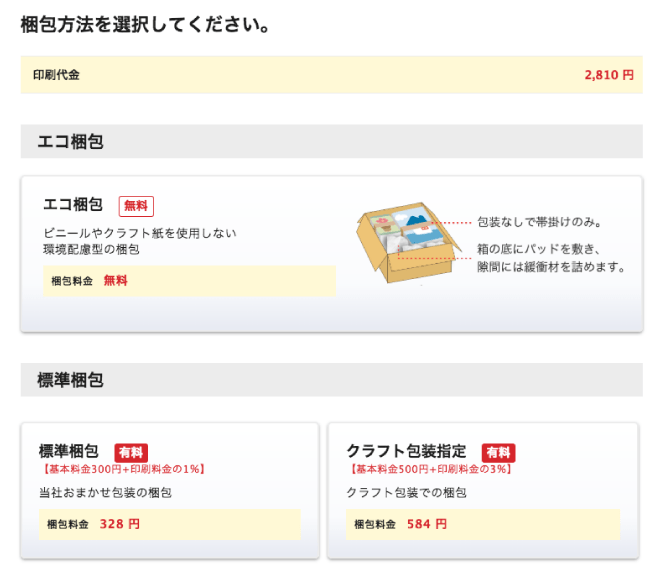Click the 基本料金500円+印刷料金の3% note

(x=430, y=469)
